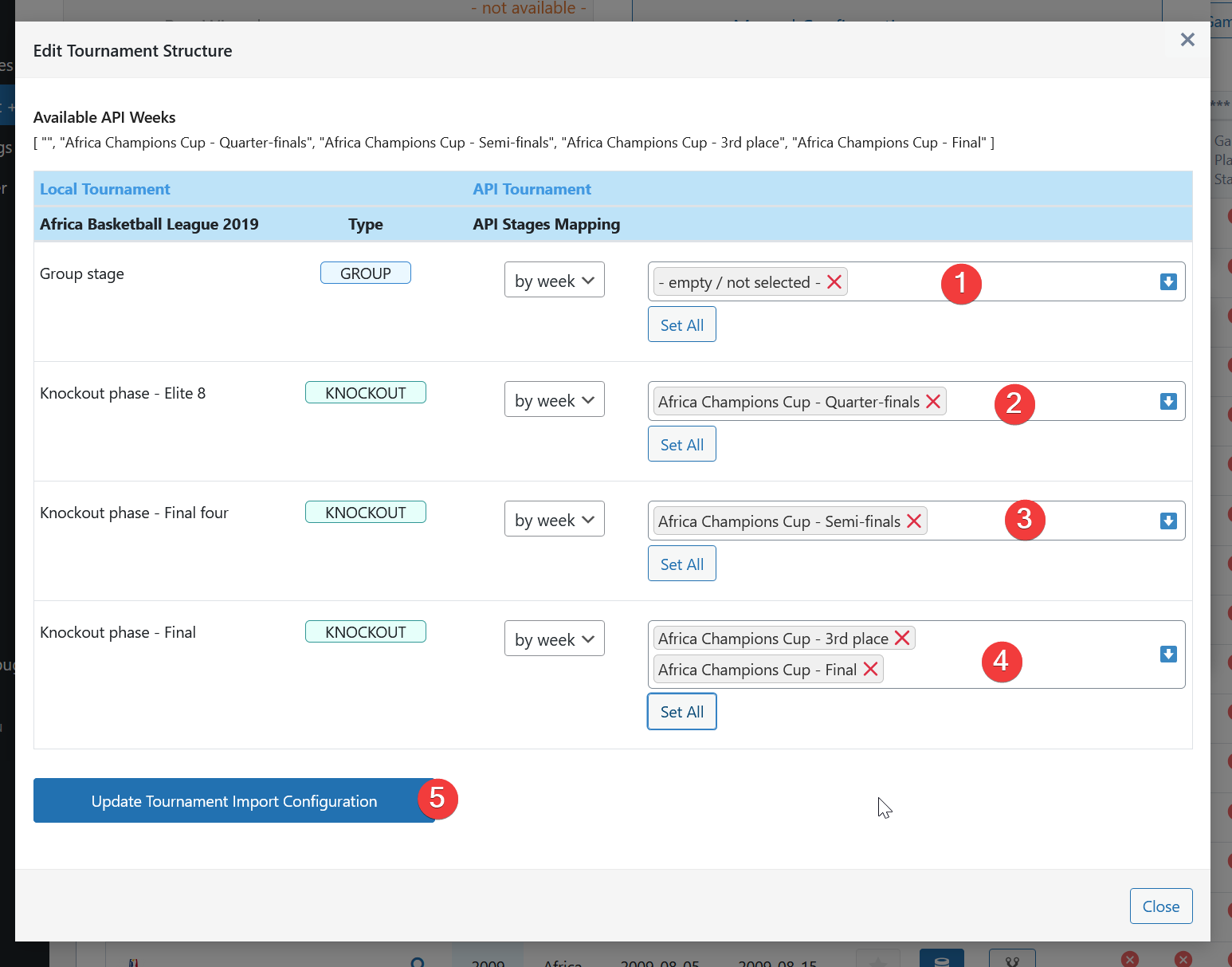Image resolution: width=1232 pixels, height=967 pixels.
Task: Click 'Group stage' row label
Action: 82,273
